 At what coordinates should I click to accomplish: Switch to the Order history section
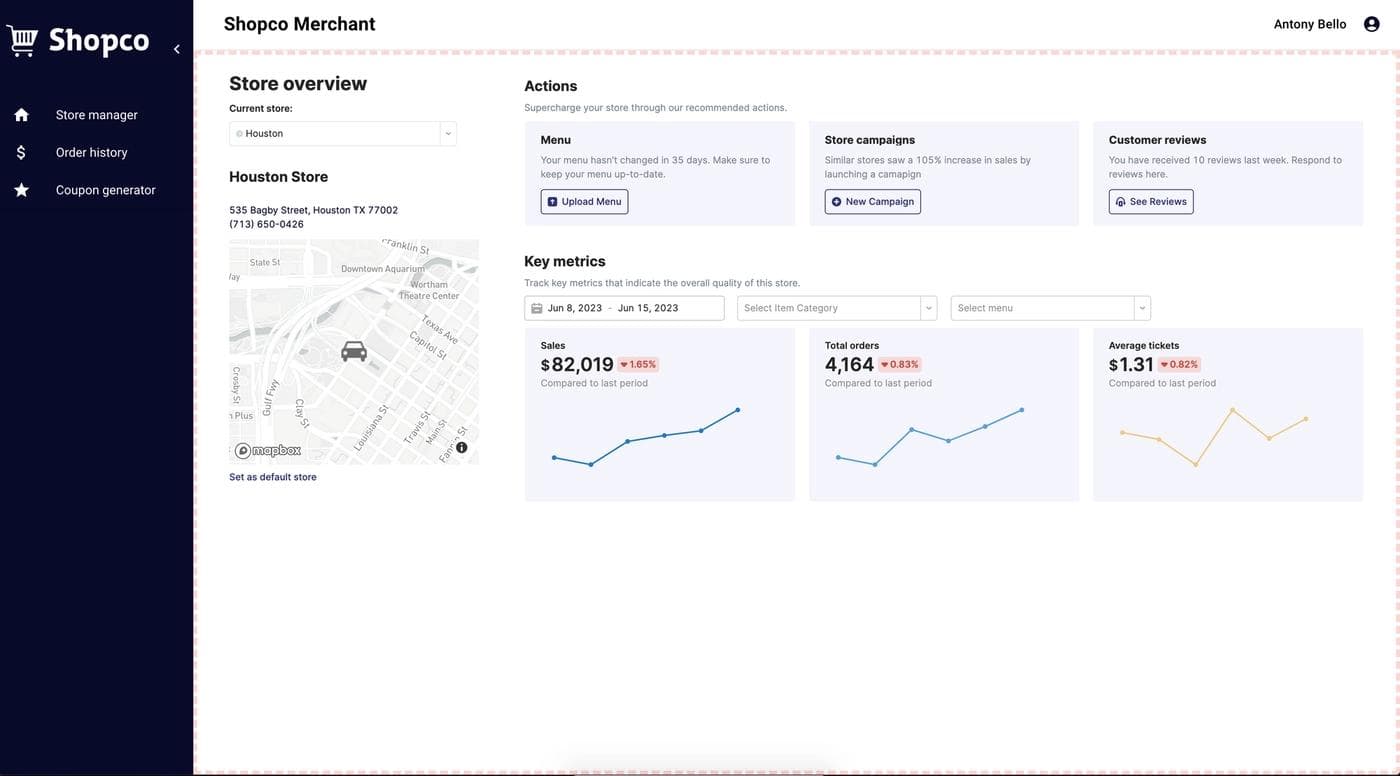point(92,151)
